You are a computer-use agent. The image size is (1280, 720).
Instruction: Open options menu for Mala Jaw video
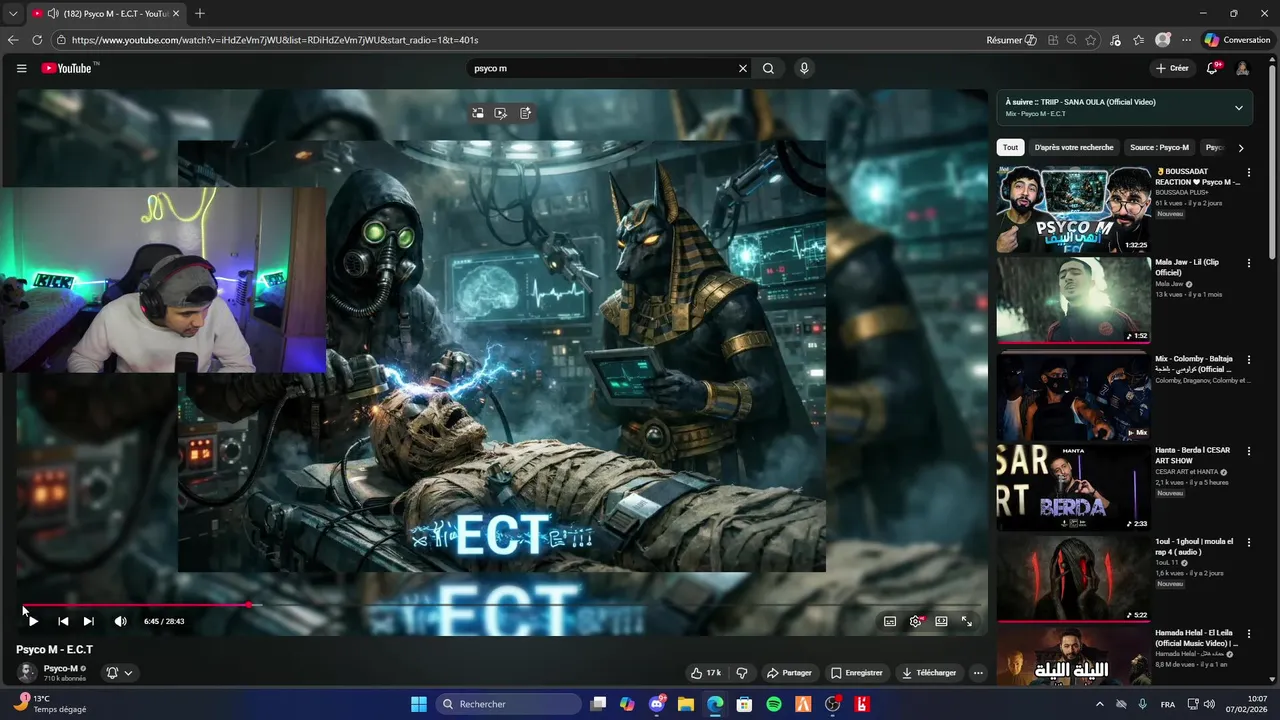click(1248, 263)
